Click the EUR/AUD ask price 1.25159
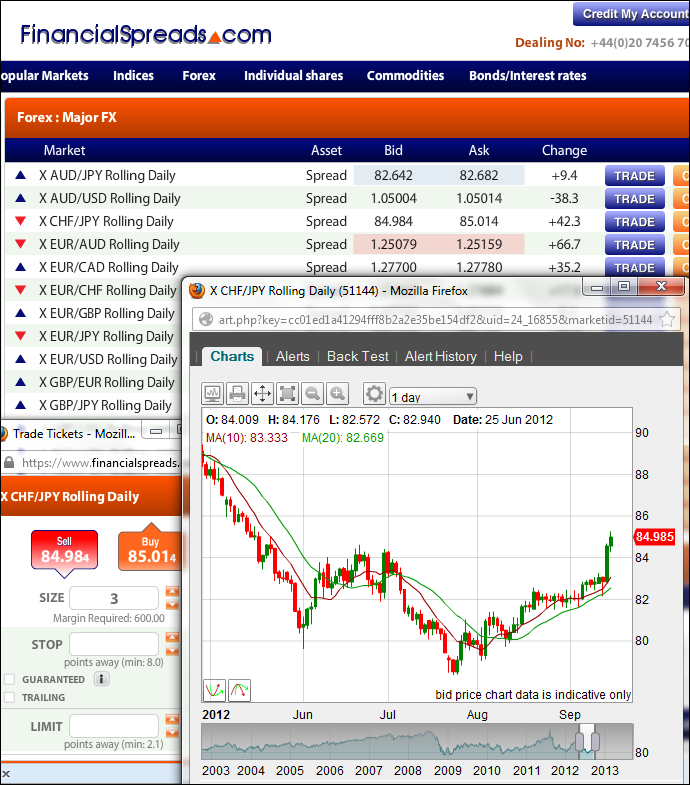This screenshot has width=690, height=785. (x=479, y=244)
